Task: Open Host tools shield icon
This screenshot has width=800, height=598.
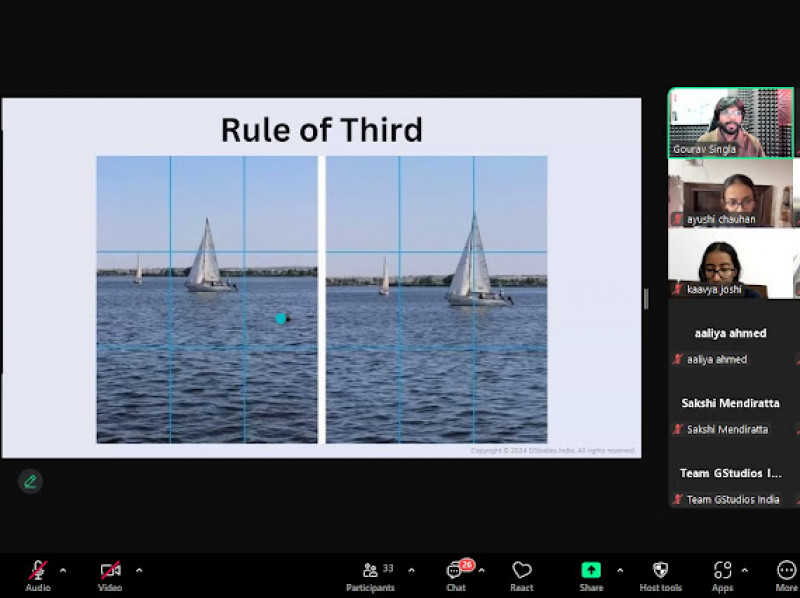Action: 660,571
